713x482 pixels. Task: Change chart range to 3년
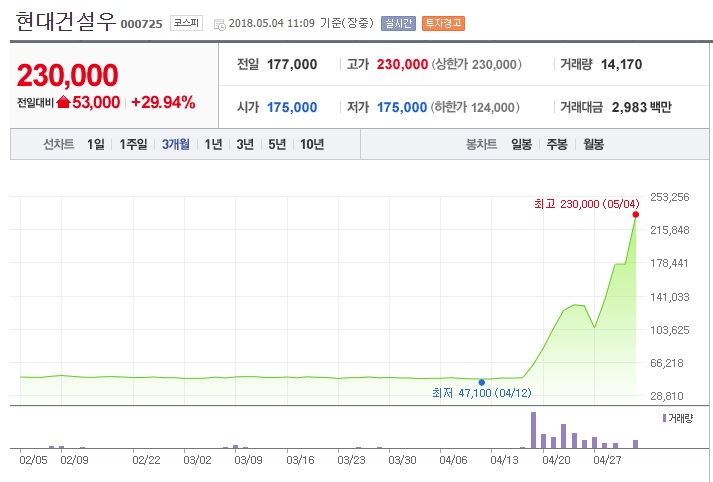point(245,144)
